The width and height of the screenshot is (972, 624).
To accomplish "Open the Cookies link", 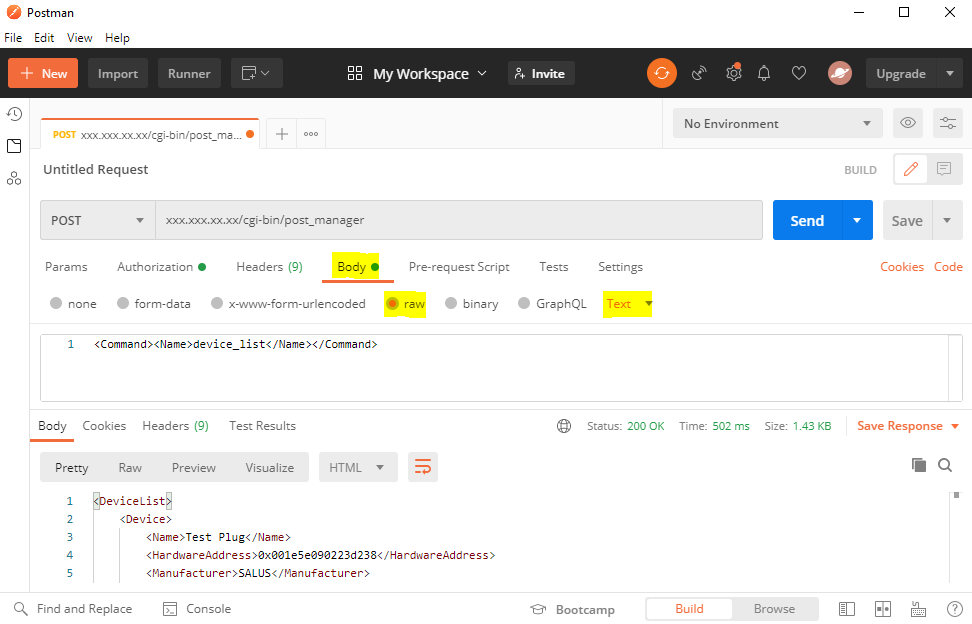I will (901, 266).
